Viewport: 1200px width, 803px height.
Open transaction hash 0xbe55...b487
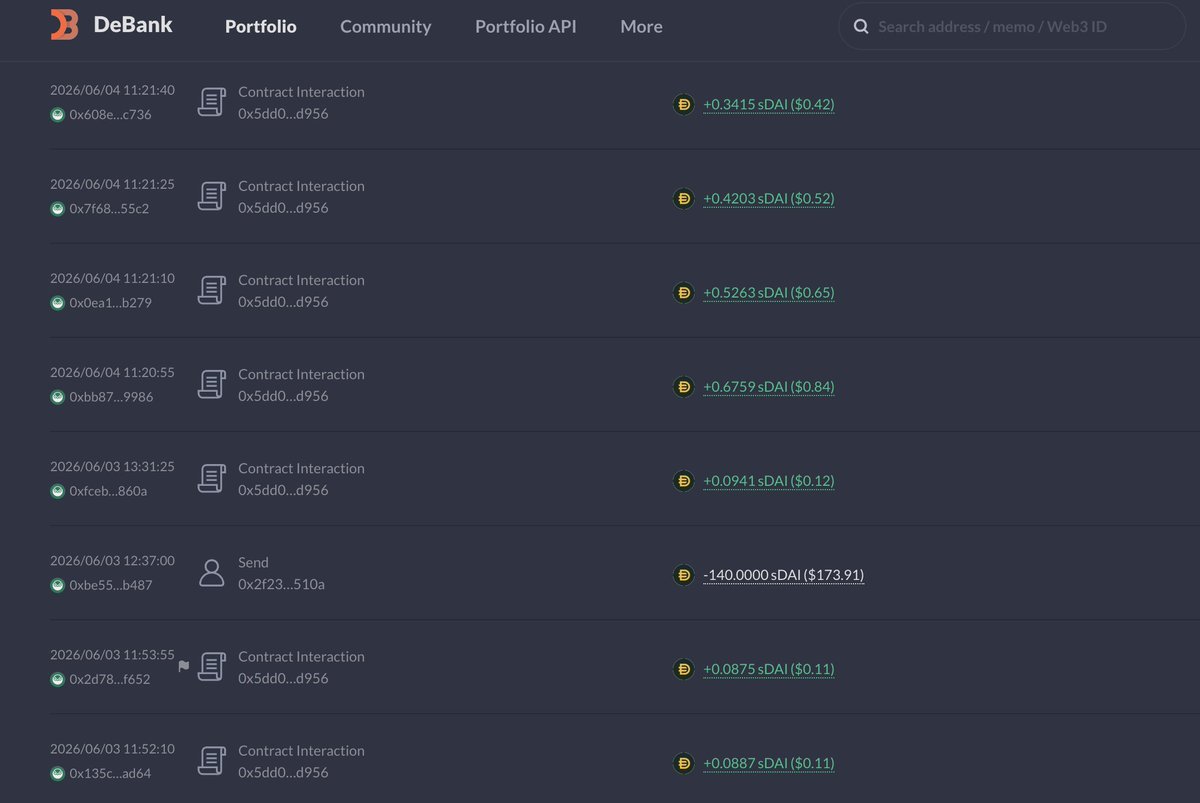click(111, 585)
